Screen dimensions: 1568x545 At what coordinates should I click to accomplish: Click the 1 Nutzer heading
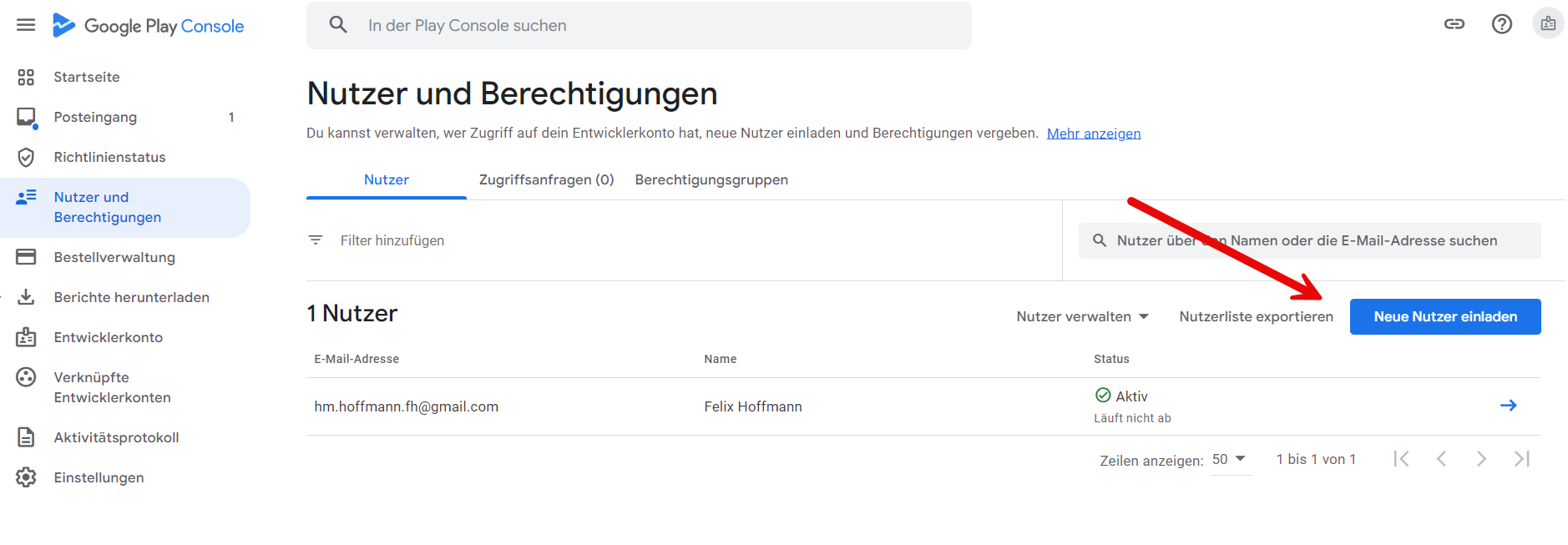tap(352, 314)
